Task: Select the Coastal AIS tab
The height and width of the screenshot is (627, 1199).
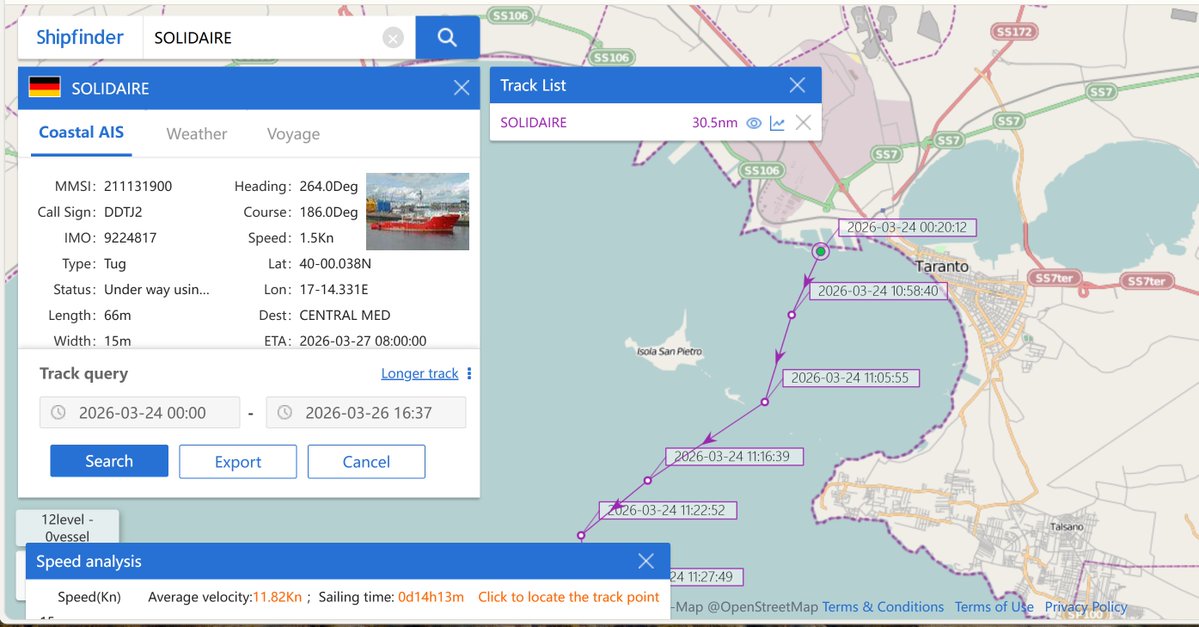Action: click(x=81, y=133)
